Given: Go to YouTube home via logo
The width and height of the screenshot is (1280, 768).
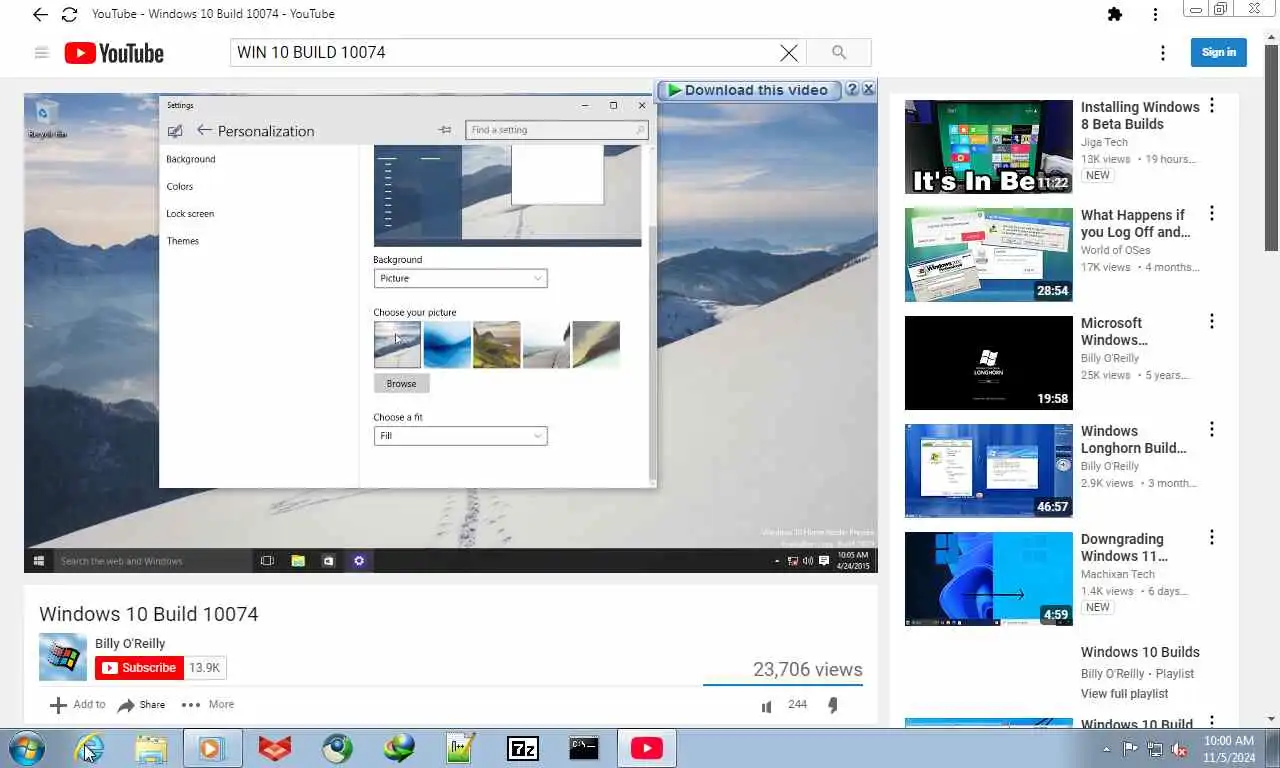Looking at the screenshot, I should (114, 53).
